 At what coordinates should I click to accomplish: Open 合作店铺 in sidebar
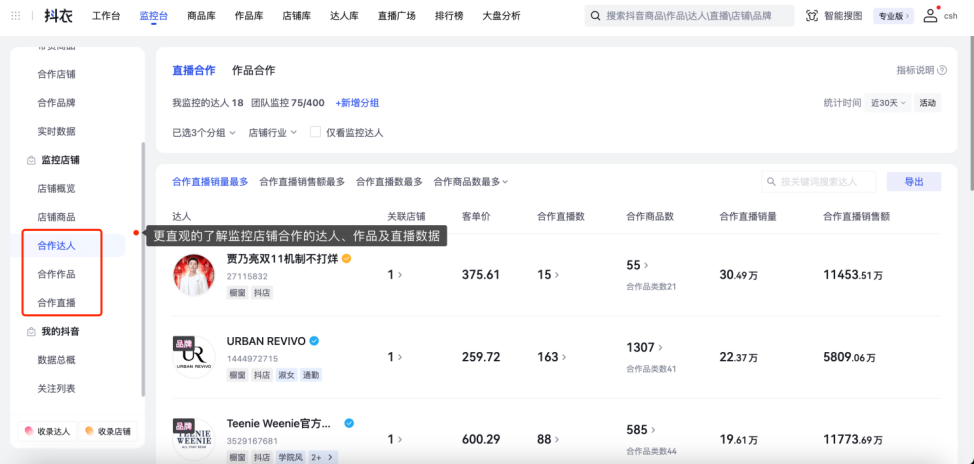57,74
